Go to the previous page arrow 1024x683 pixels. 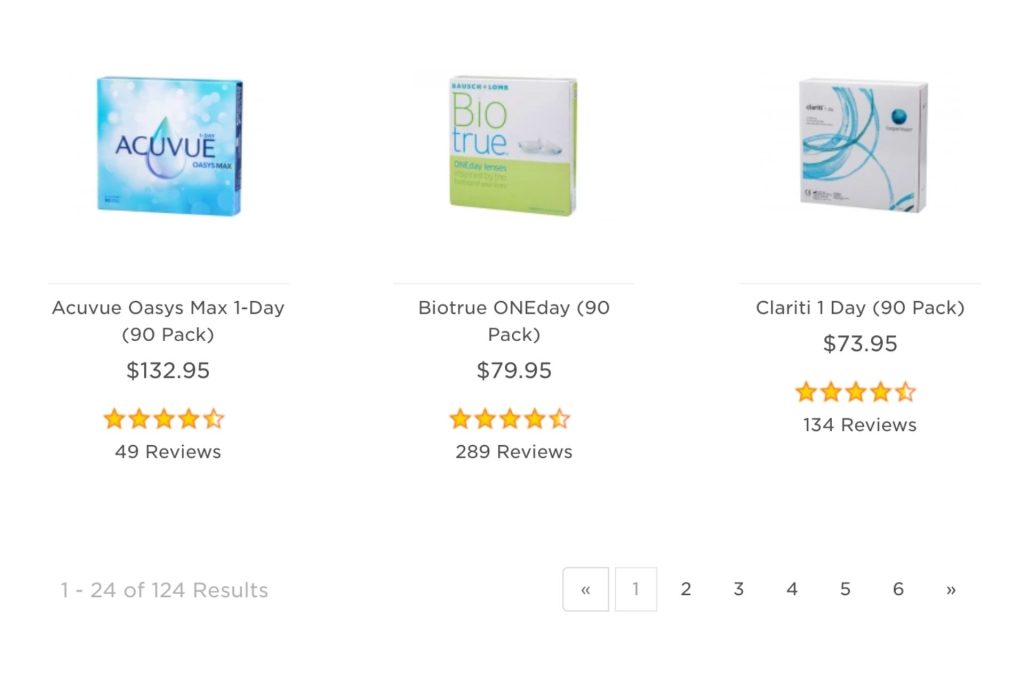tap(586, 589)
